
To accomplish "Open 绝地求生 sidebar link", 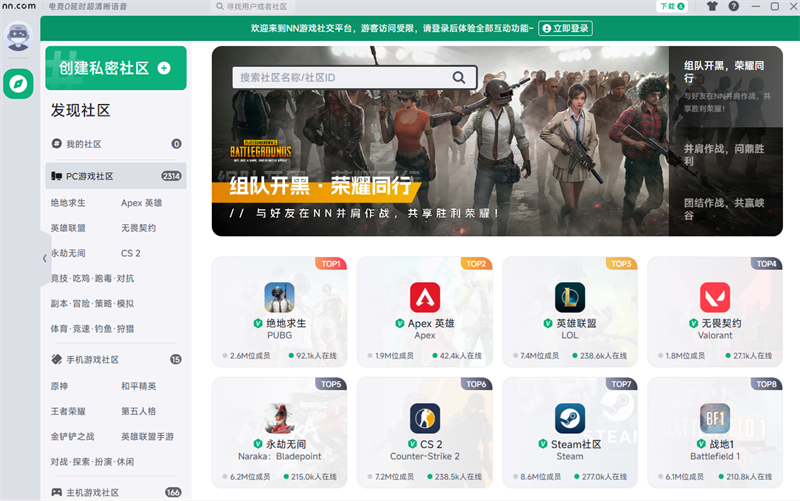I will point(68,203).
